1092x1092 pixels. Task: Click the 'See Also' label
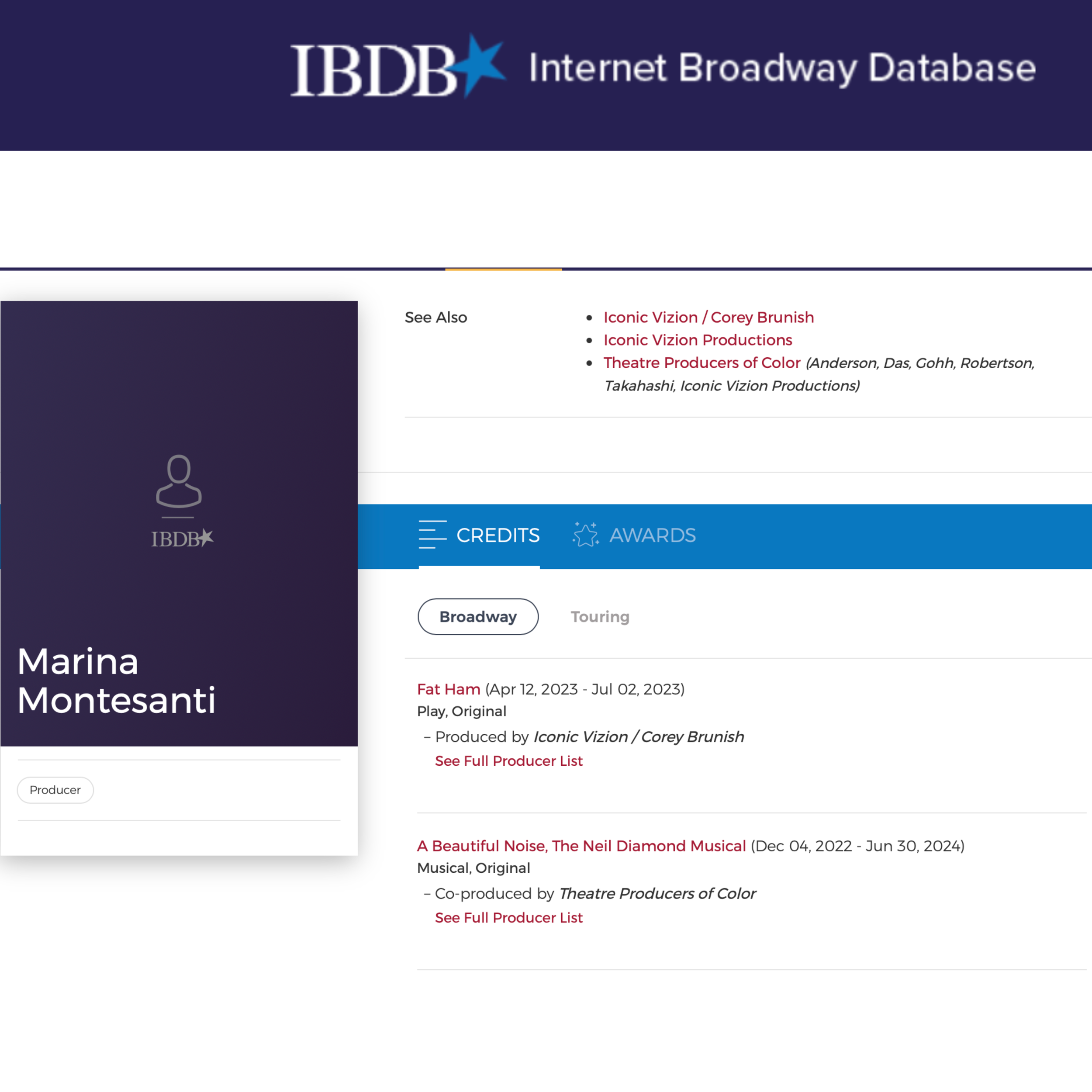point(436,317)
